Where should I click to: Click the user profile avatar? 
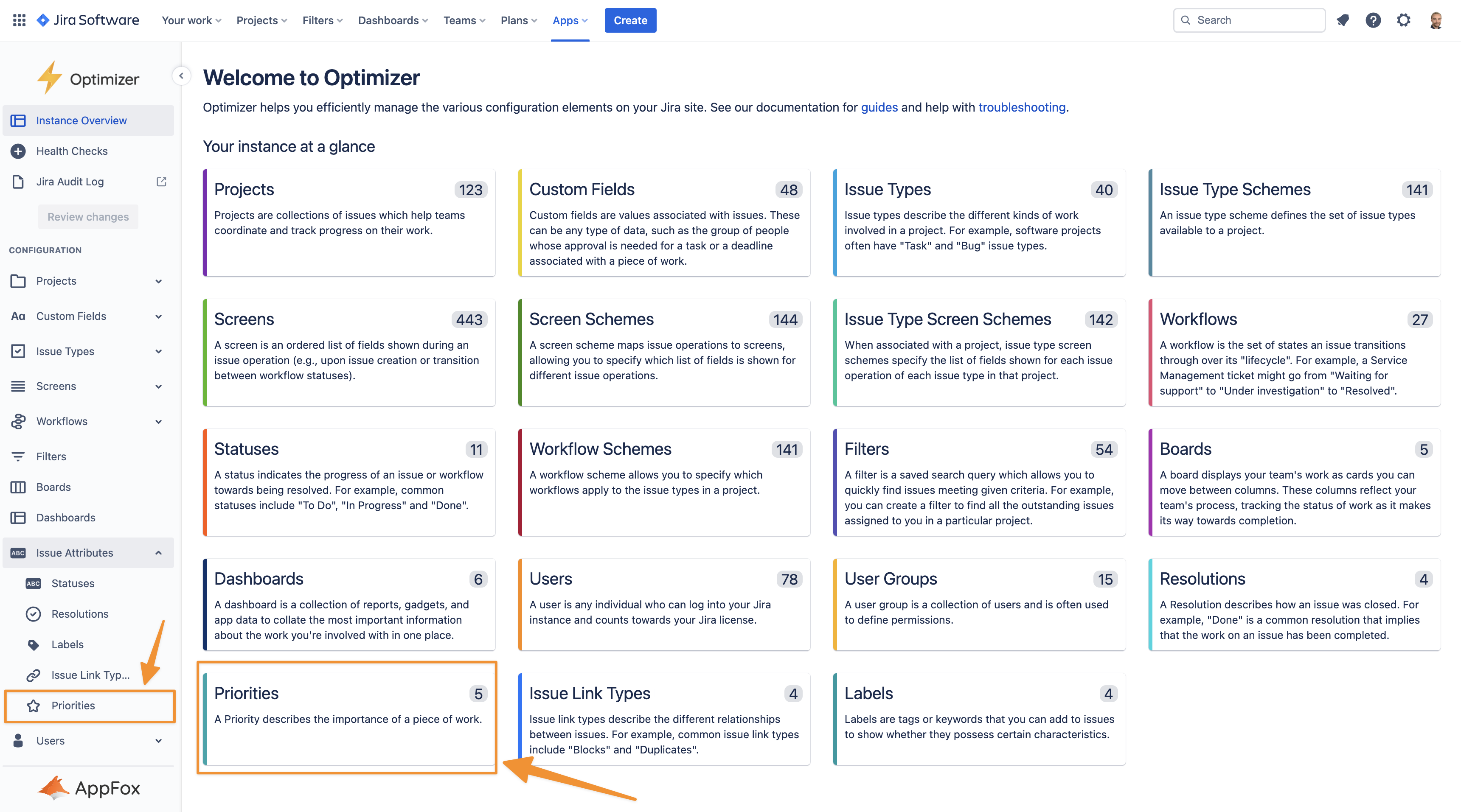click(1436, 20)
